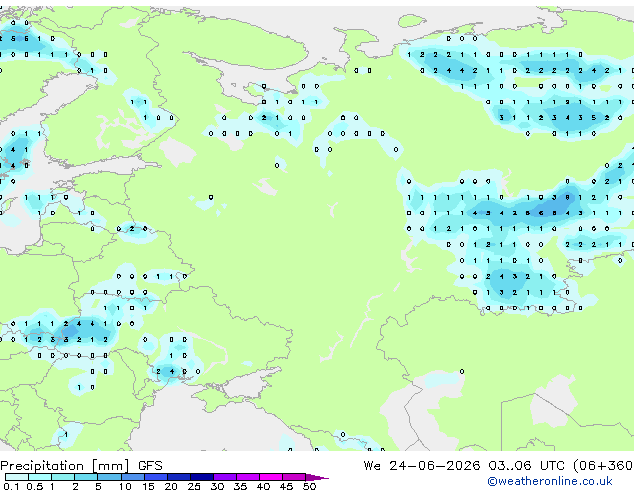Select the 2–5 mm legend color swatch
This screenshot has width=634, height=490.
pos(86,477)
